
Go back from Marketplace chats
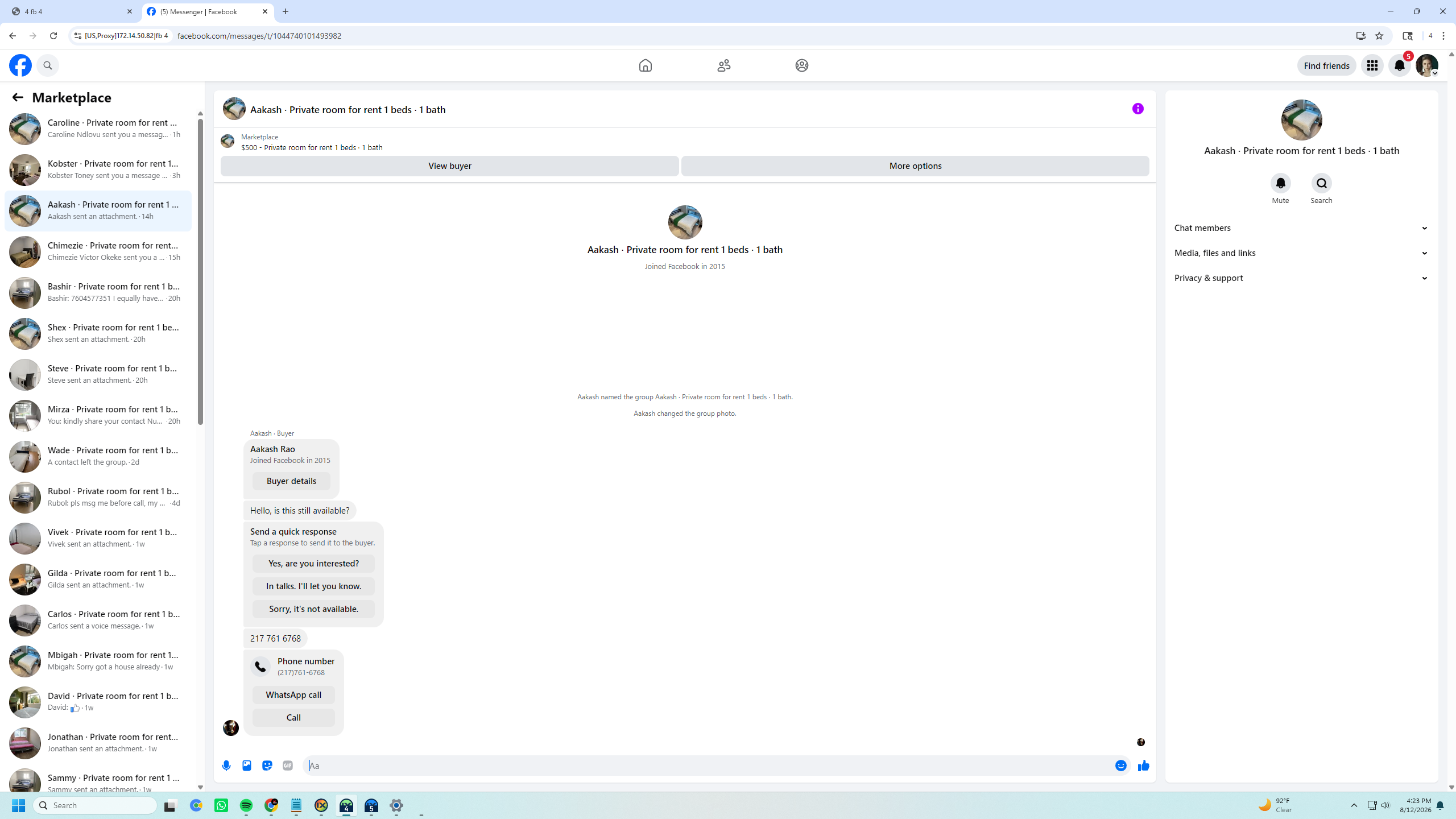coord(18,97)
